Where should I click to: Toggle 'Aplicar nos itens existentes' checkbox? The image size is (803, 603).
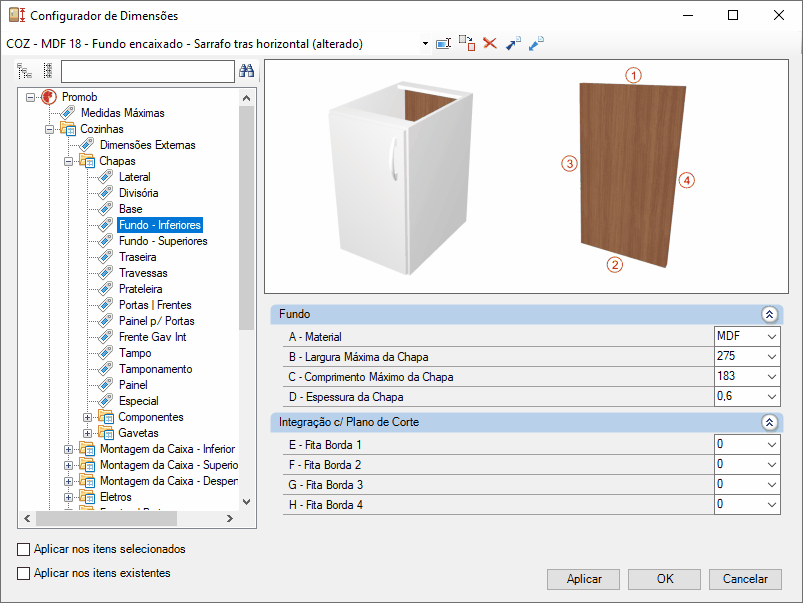[24, 573]
